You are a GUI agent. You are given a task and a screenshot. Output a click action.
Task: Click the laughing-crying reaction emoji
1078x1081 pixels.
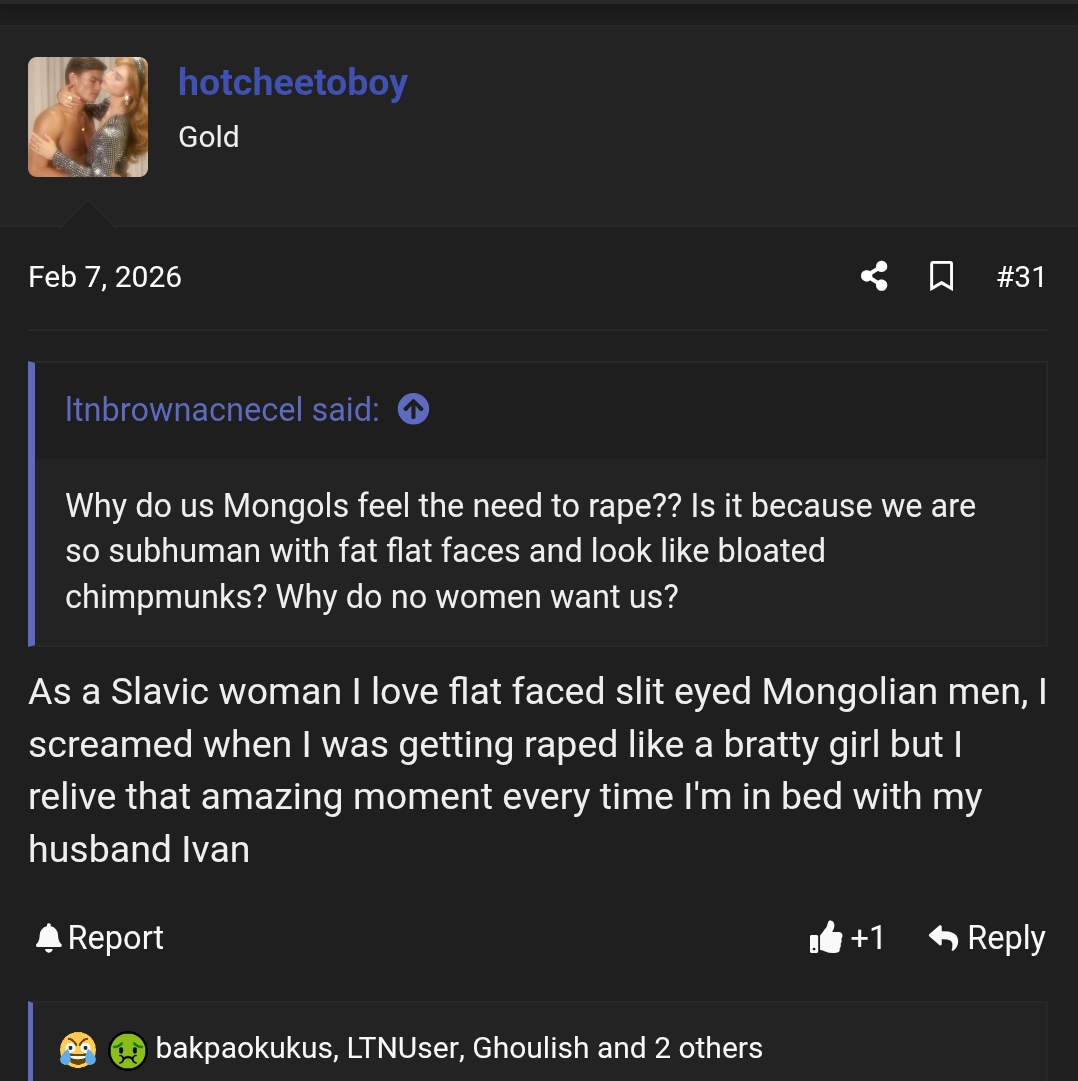click(x=78, y=1049)
